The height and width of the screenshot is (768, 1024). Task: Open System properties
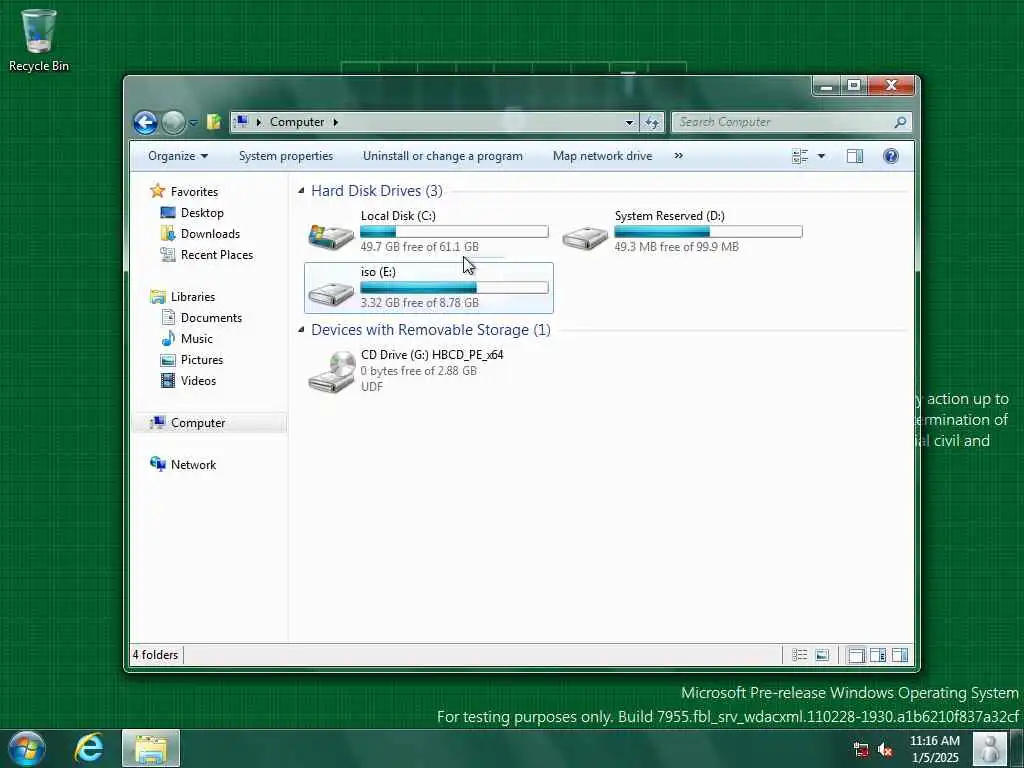[285, 156]
